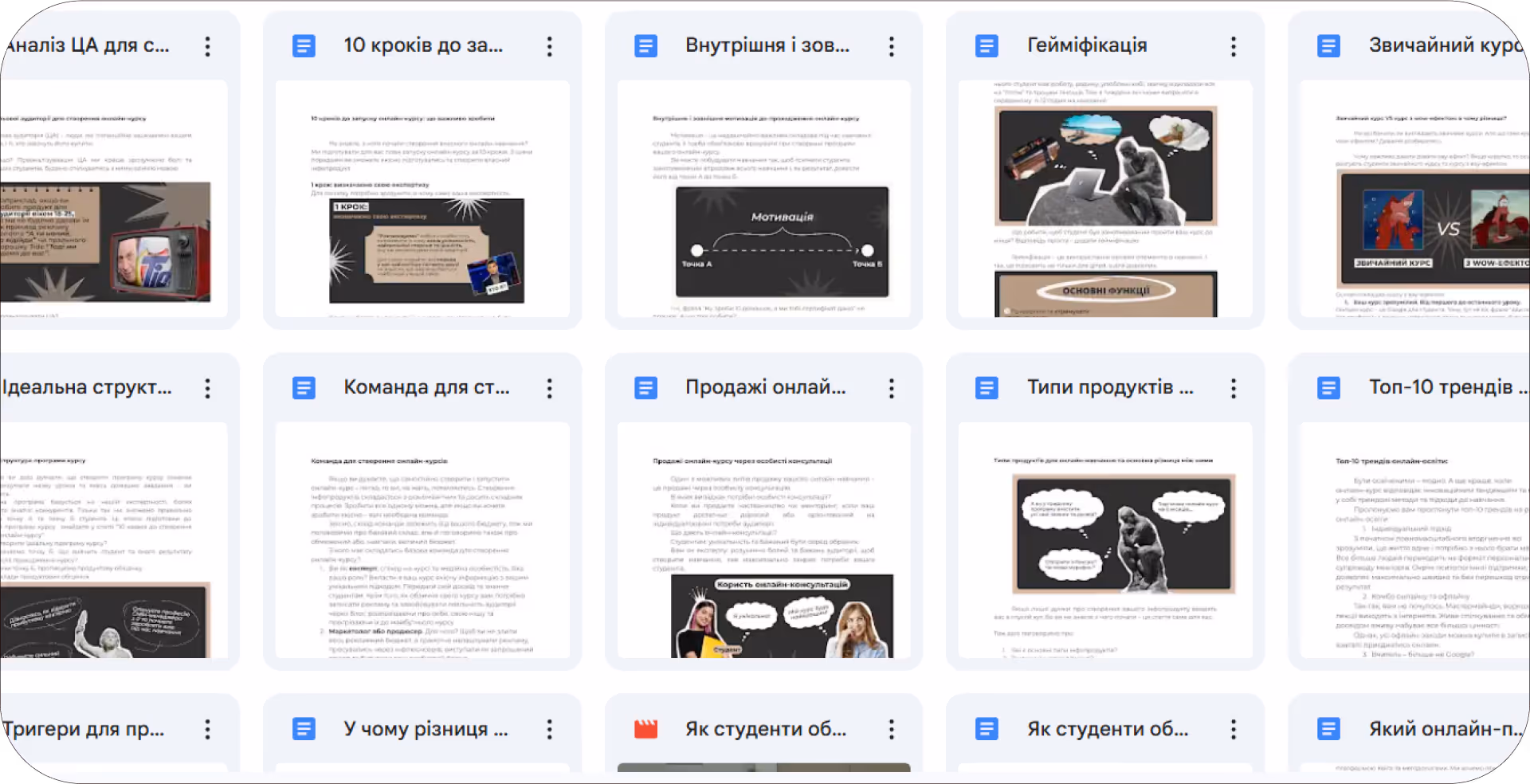Select the file title 'У чому різниця ...'

point(426,729)
